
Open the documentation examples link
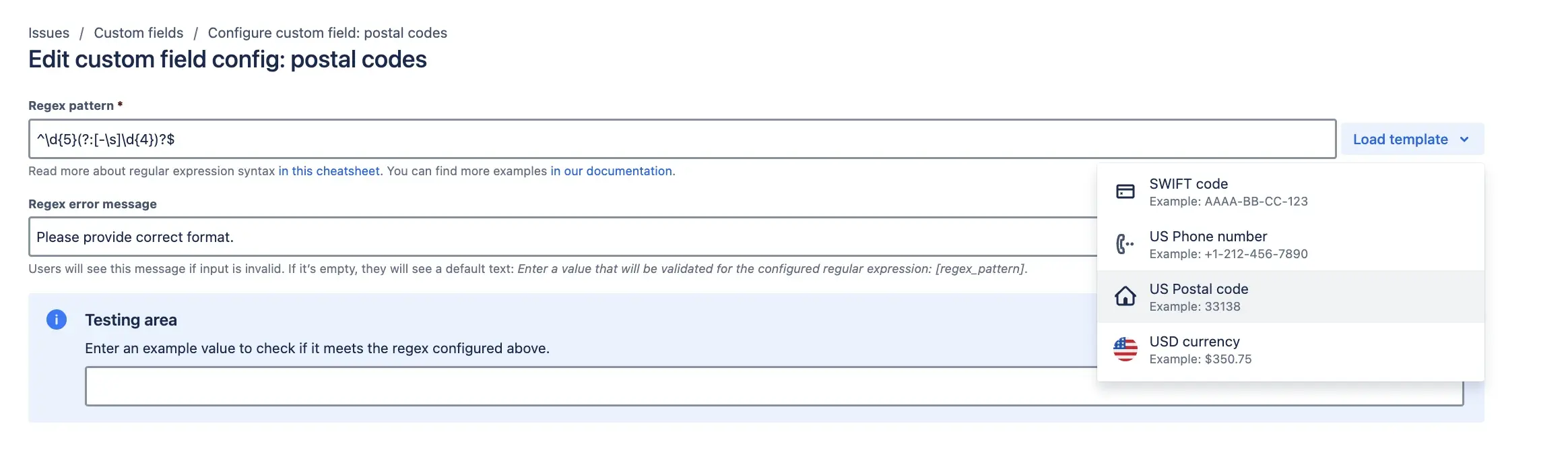point(610,171)
